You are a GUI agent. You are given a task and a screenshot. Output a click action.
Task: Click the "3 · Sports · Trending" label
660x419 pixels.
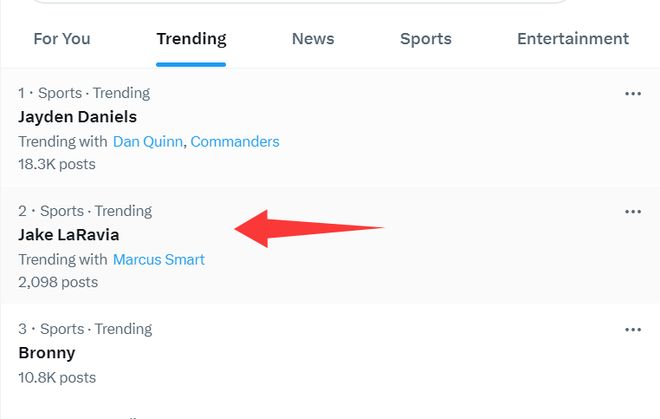point(85,329)
